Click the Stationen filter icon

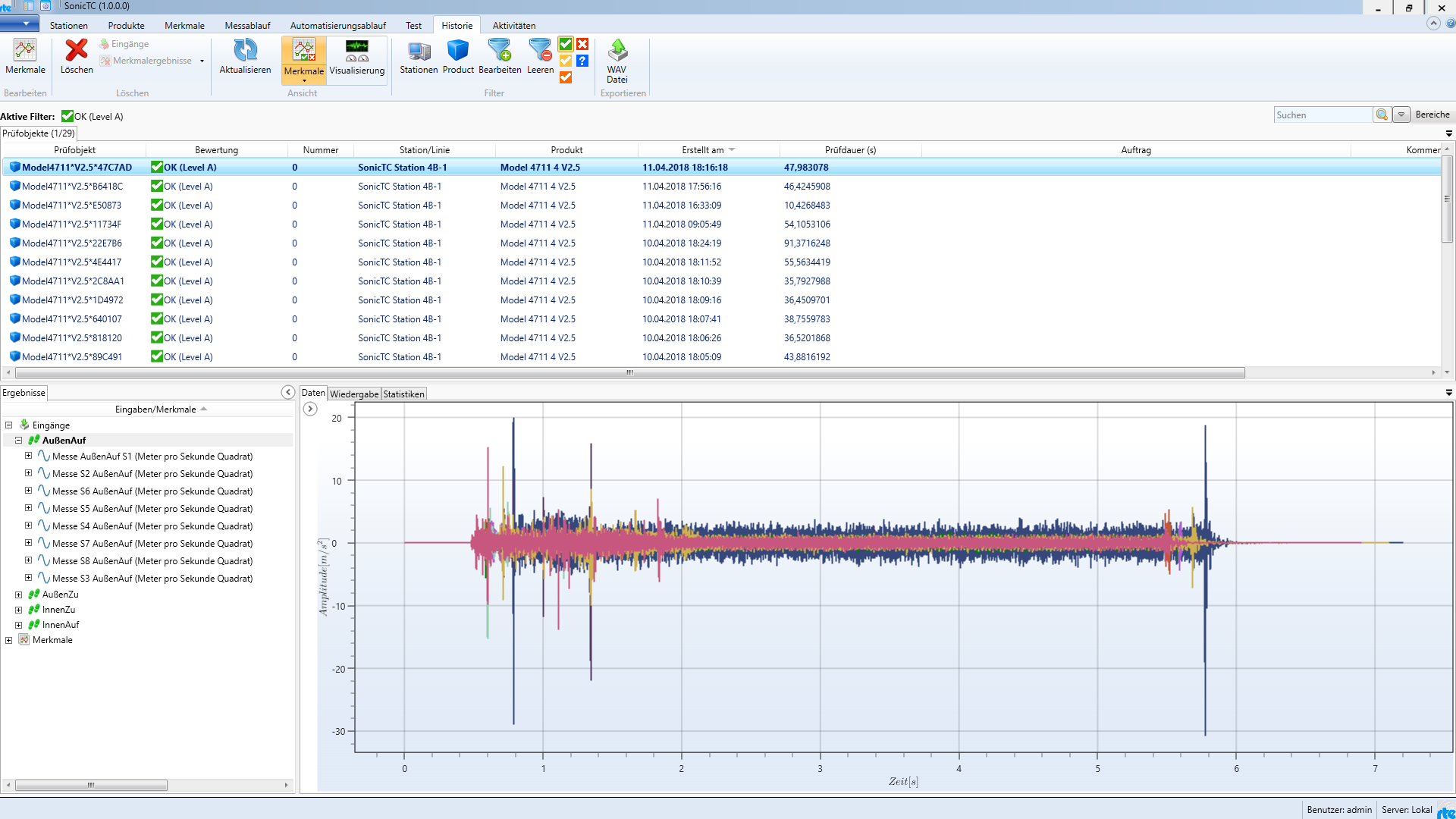pyautogui.click(x=419, y=51)
